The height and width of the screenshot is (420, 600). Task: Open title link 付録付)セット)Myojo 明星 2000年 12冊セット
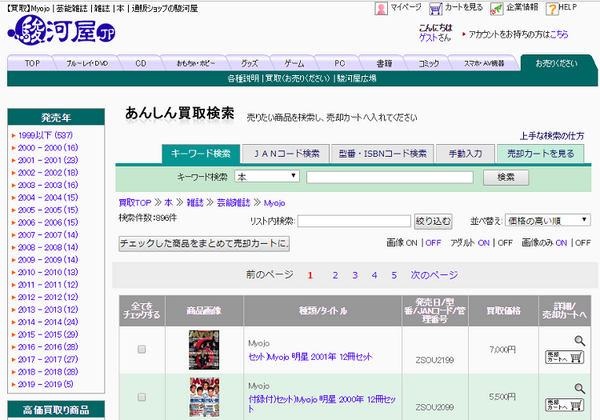322,404
